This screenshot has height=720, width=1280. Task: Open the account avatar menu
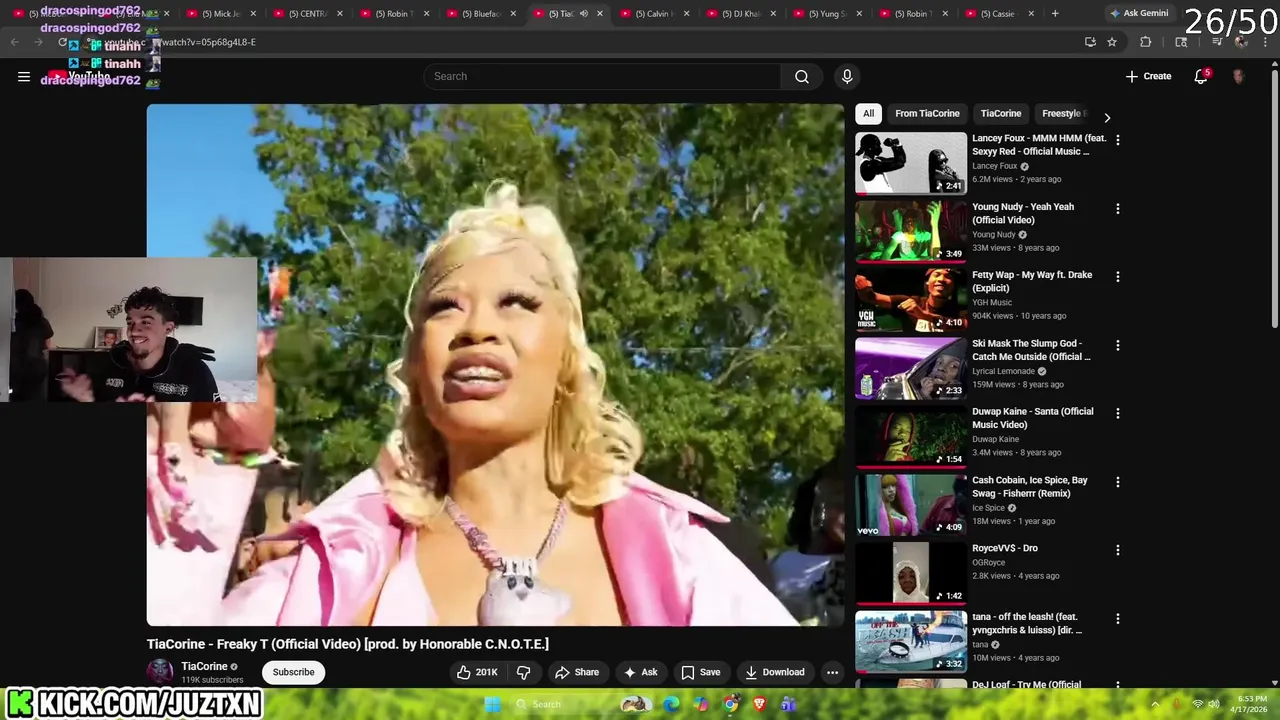(1239, 76)
